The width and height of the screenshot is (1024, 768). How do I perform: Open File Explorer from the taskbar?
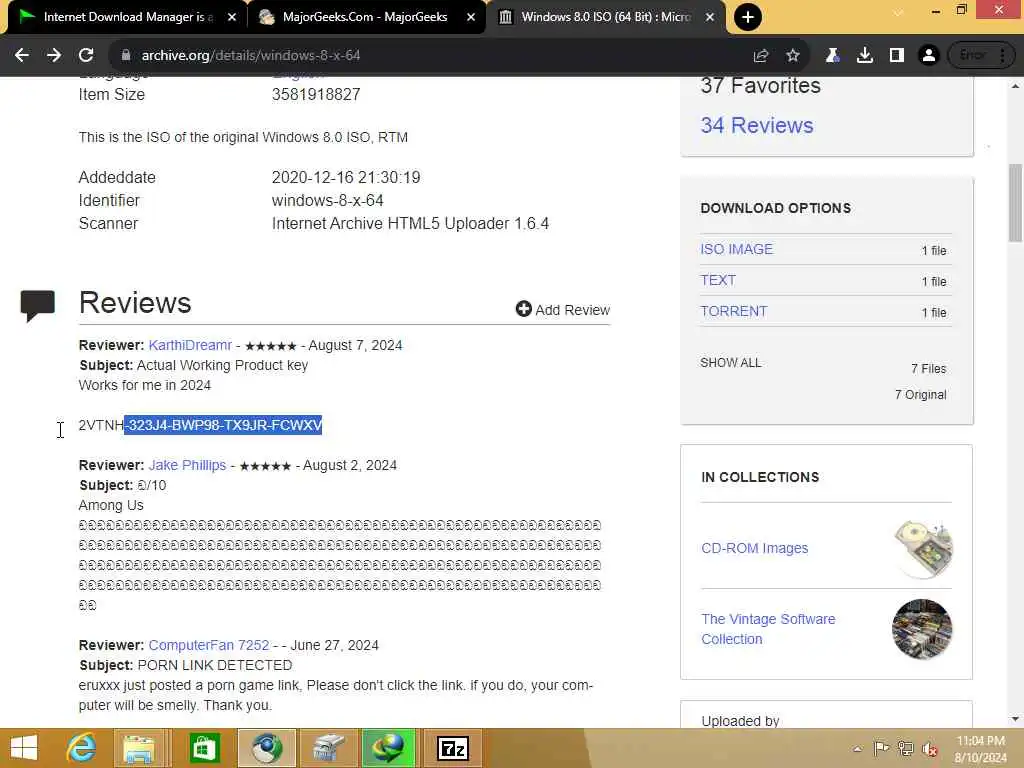pos(139,748)
